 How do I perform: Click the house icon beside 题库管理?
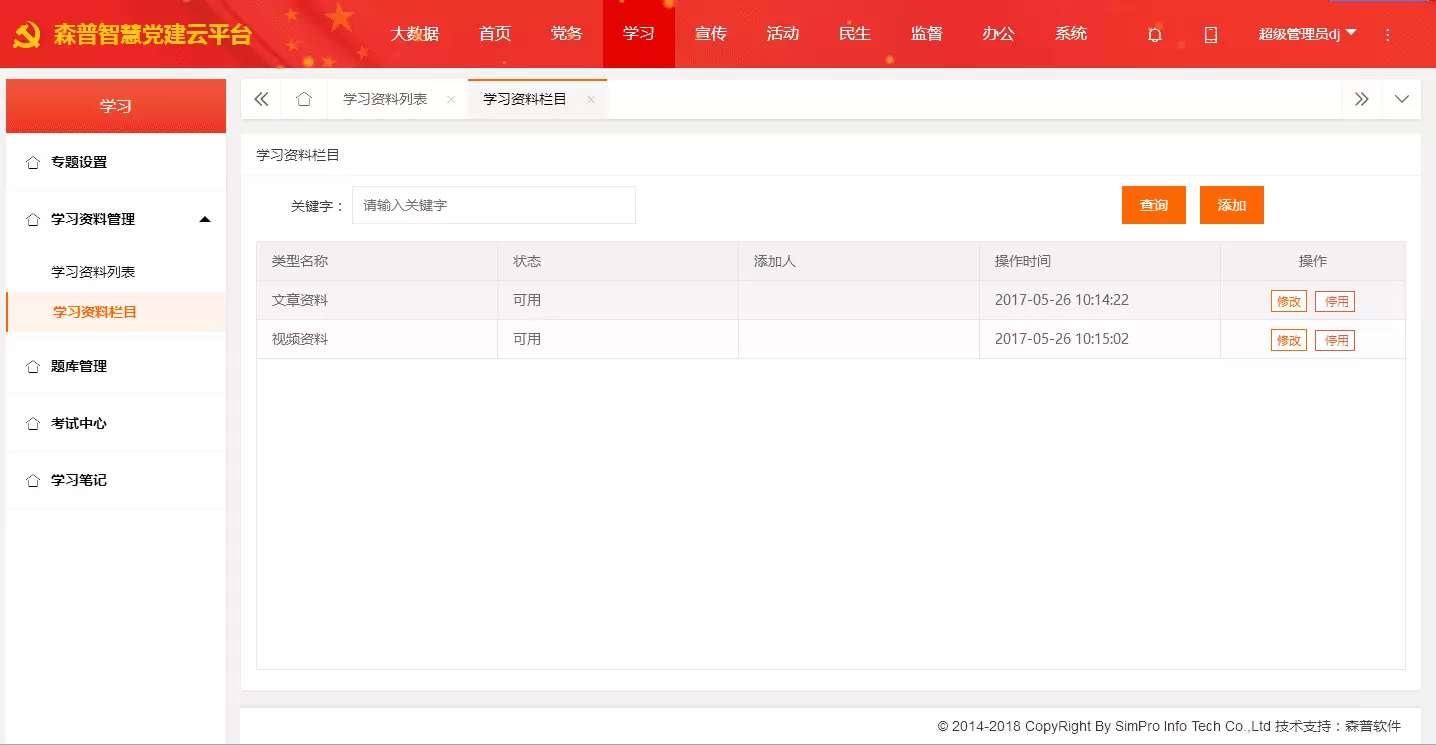[x=33, y=366]
